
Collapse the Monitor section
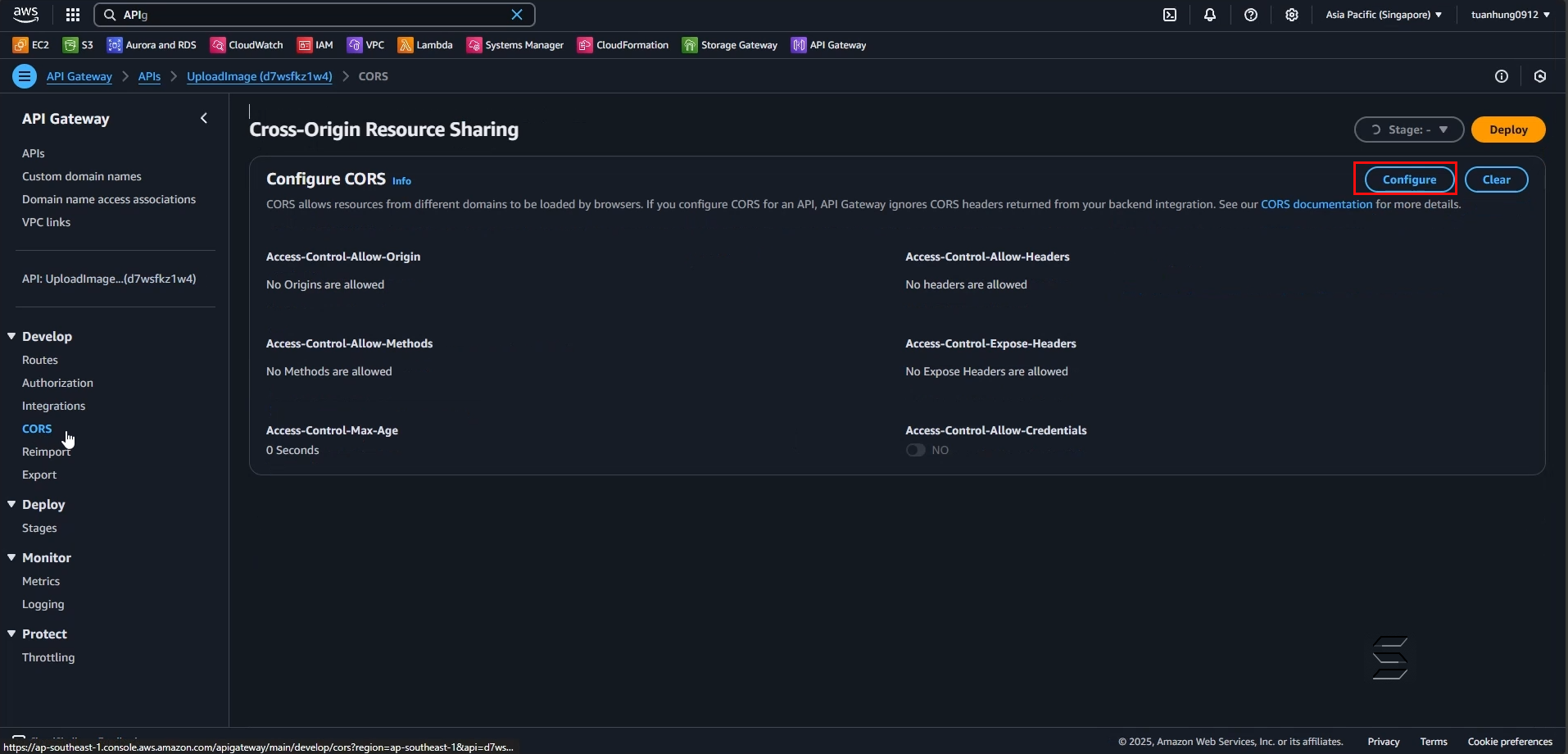point(11,557)
